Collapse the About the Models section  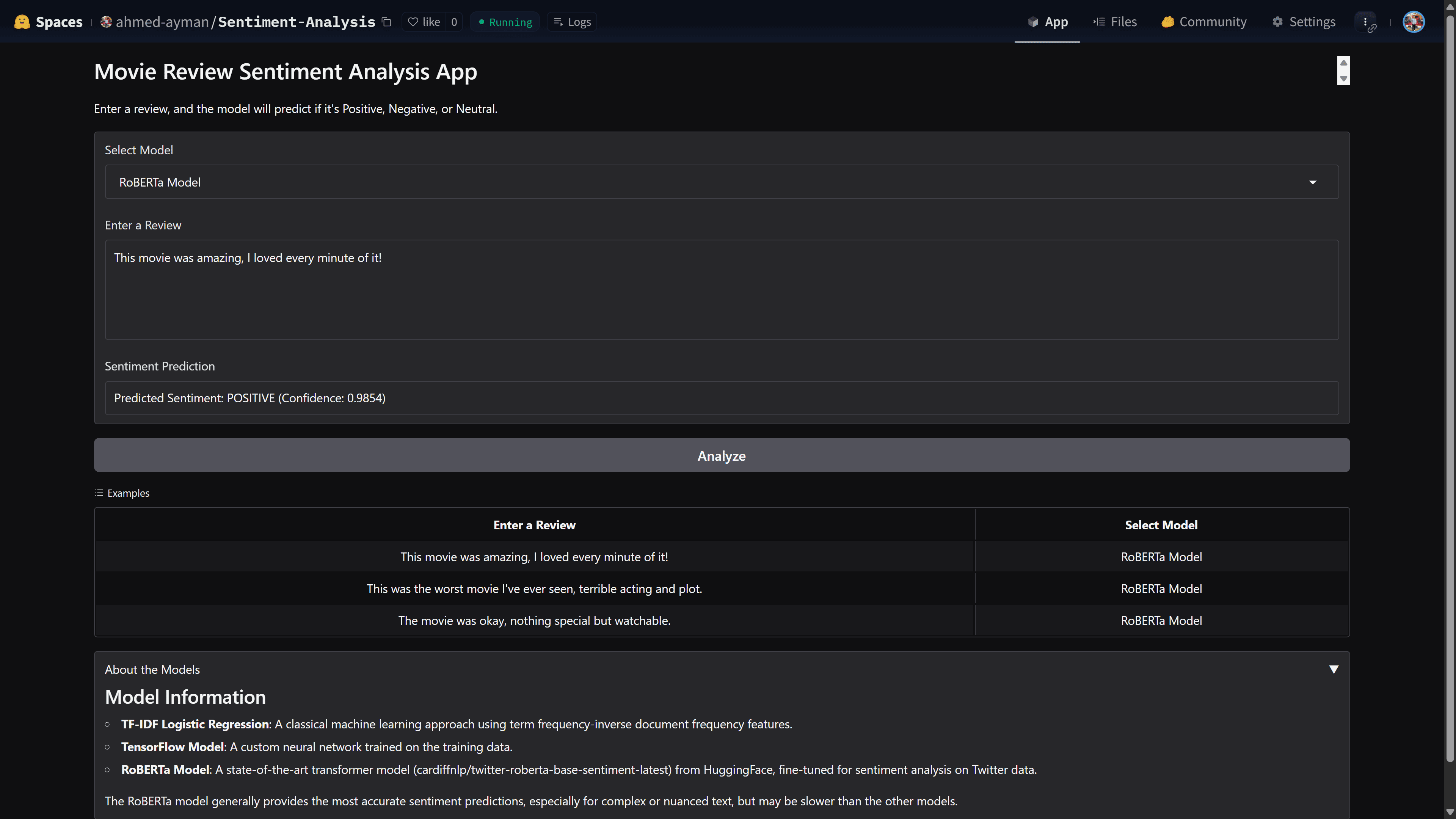coord(1334,669)
